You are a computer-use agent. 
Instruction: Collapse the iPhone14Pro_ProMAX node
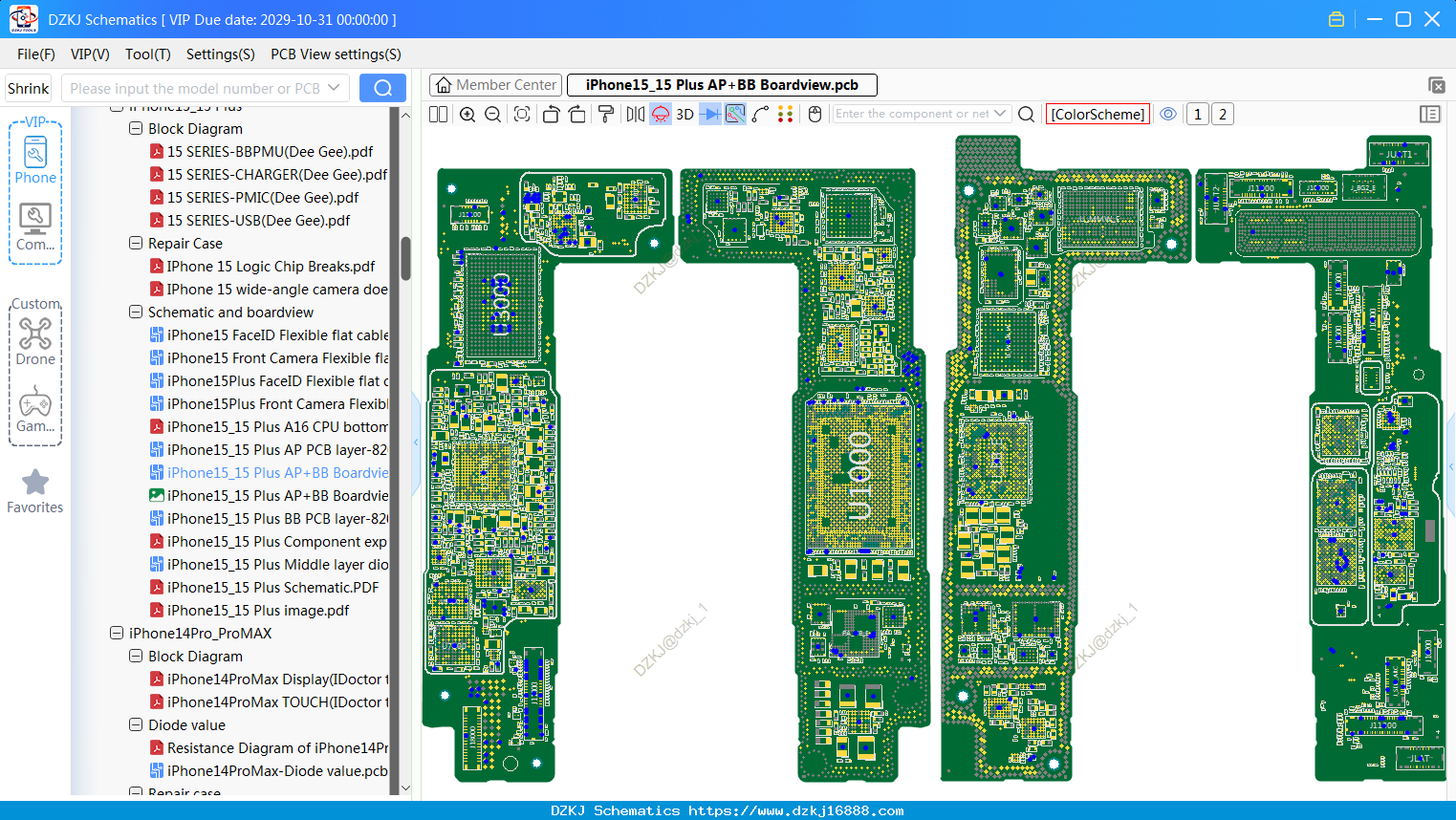(x=117, y=633)
